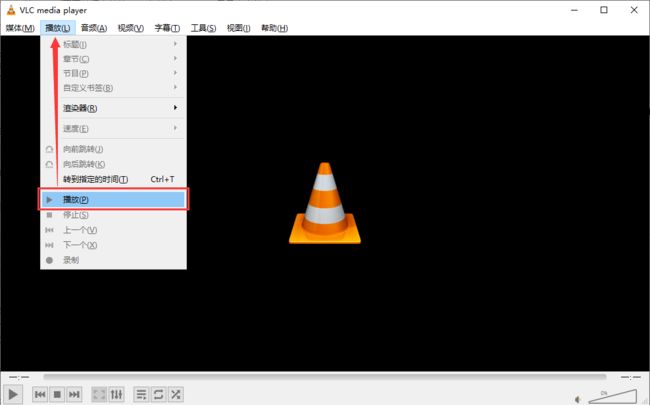The image size is (650, 405).
Task: Choose 上一个(V) in the menu
Action: click(x=113, y=230)
